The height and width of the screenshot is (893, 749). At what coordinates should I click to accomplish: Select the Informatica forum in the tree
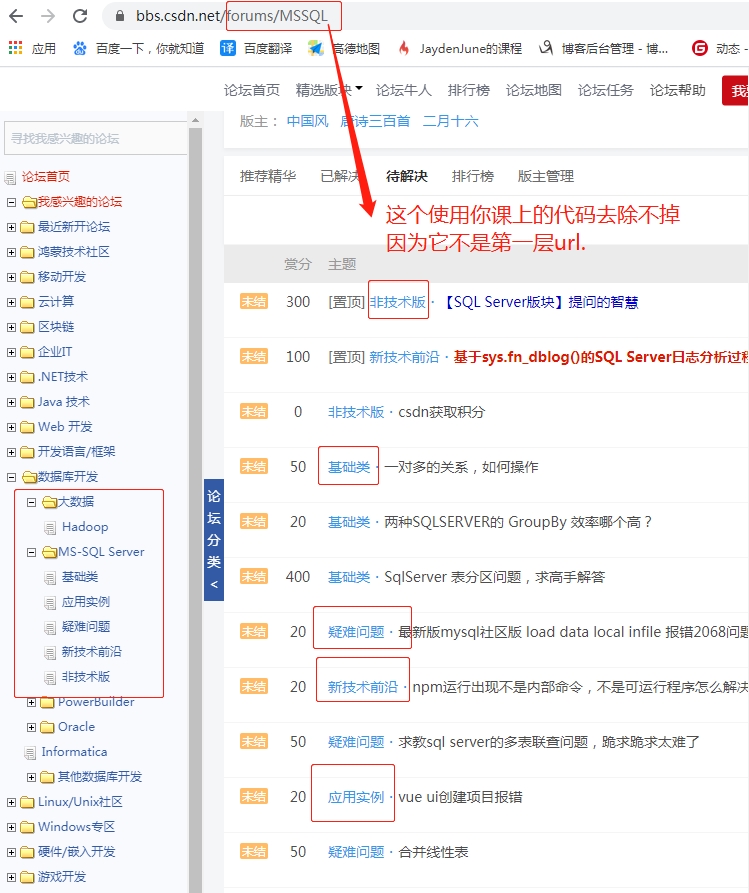(74, 752)
